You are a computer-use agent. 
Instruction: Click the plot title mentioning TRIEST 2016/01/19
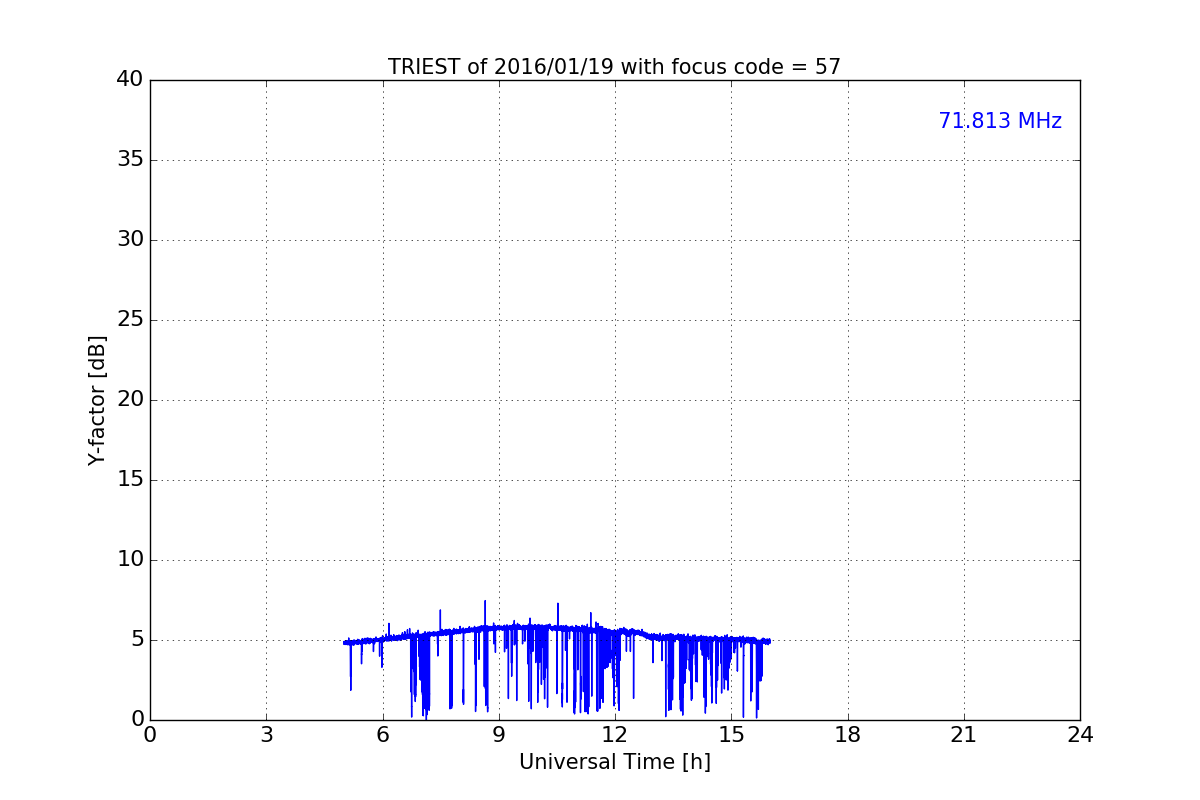pyautogui.click(x=614, y=67)
